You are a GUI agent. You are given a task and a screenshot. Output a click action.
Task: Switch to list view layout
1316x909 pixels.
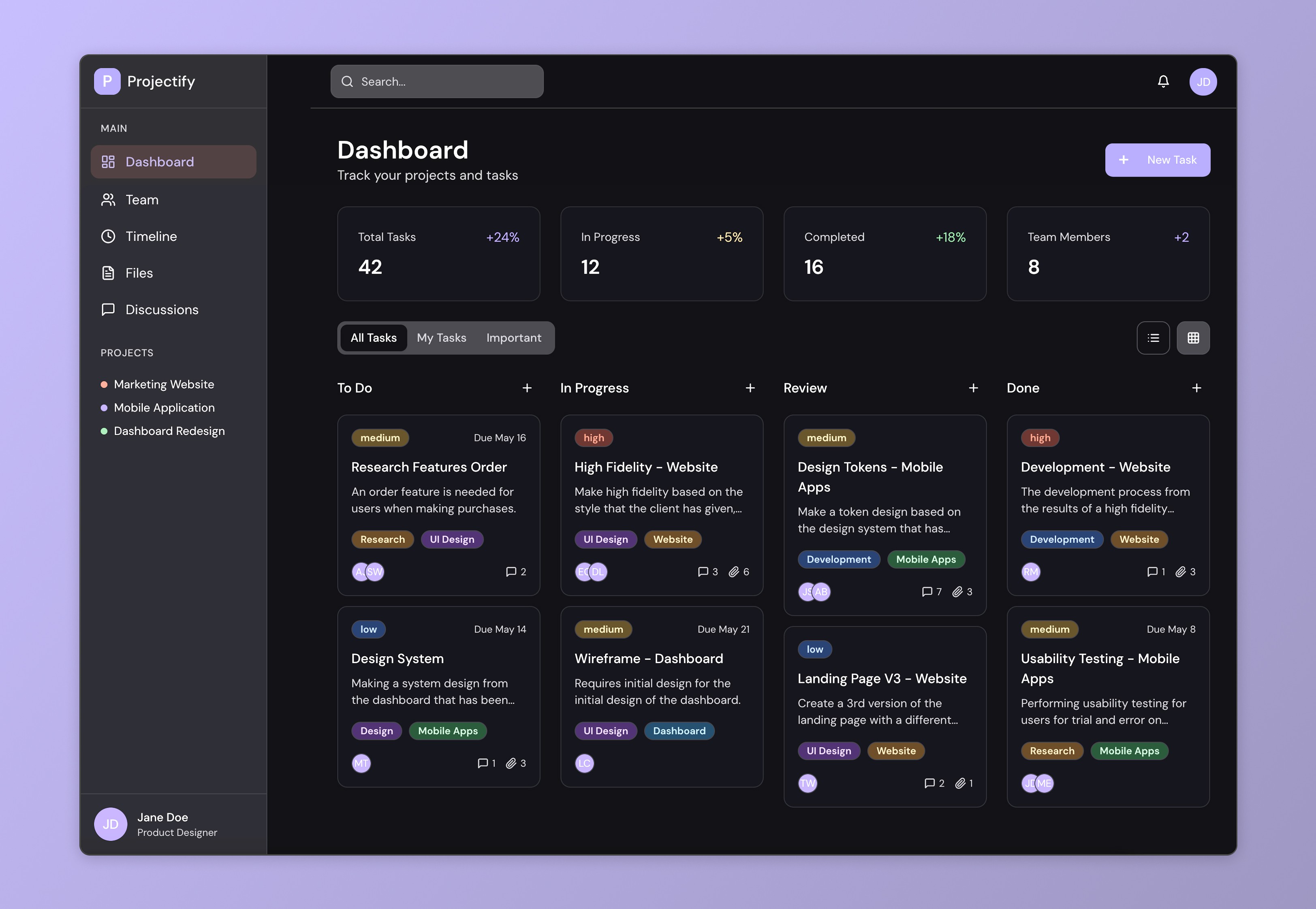(1153, 338)
